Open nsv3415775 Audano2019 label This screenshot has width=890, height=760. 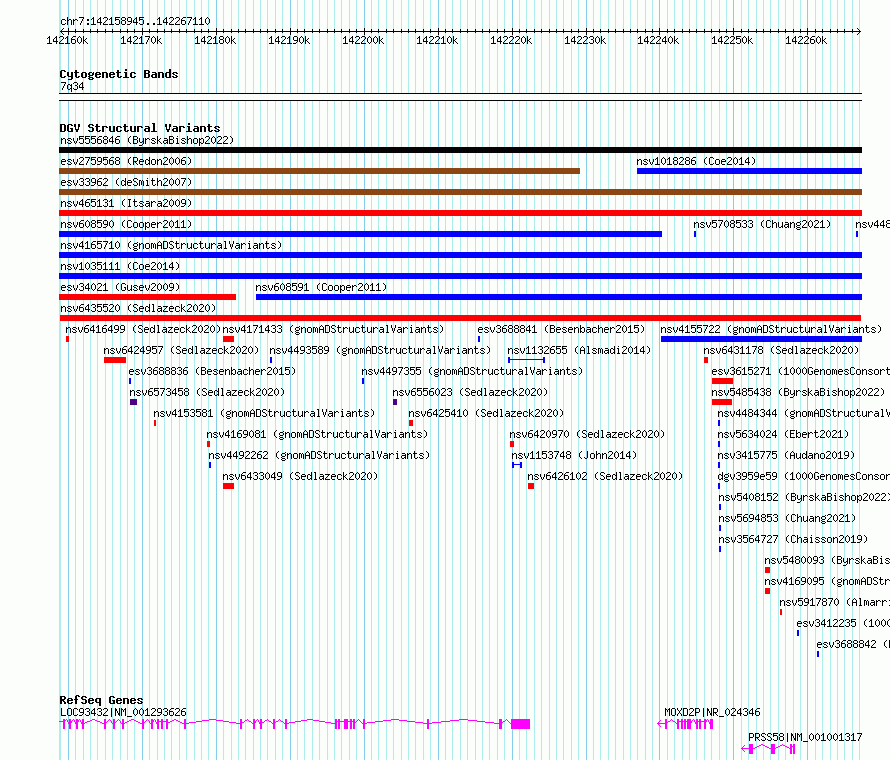pos(786,455)
